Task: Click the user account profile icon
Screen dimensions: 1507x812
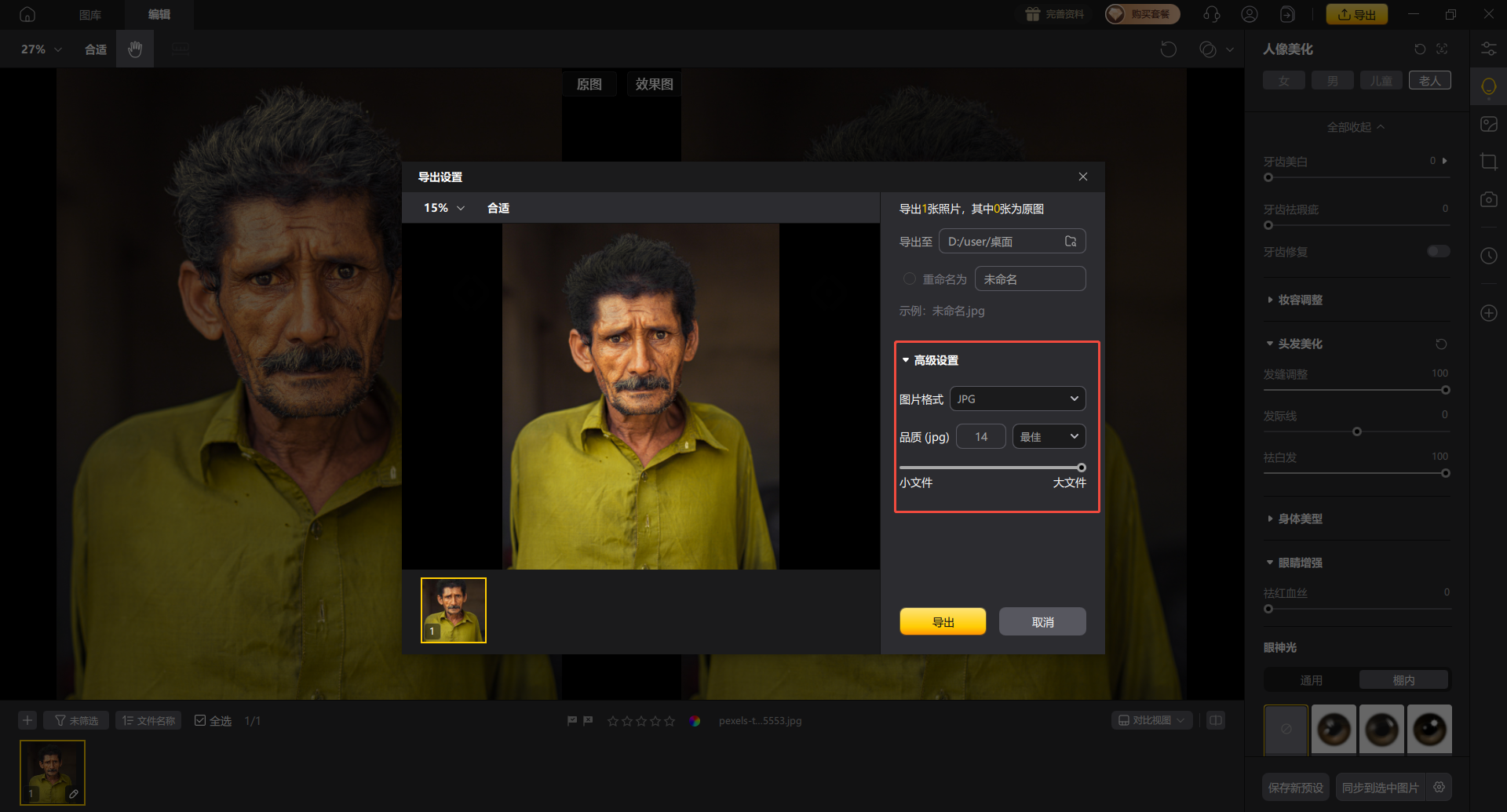Action: click(1249, 14)
